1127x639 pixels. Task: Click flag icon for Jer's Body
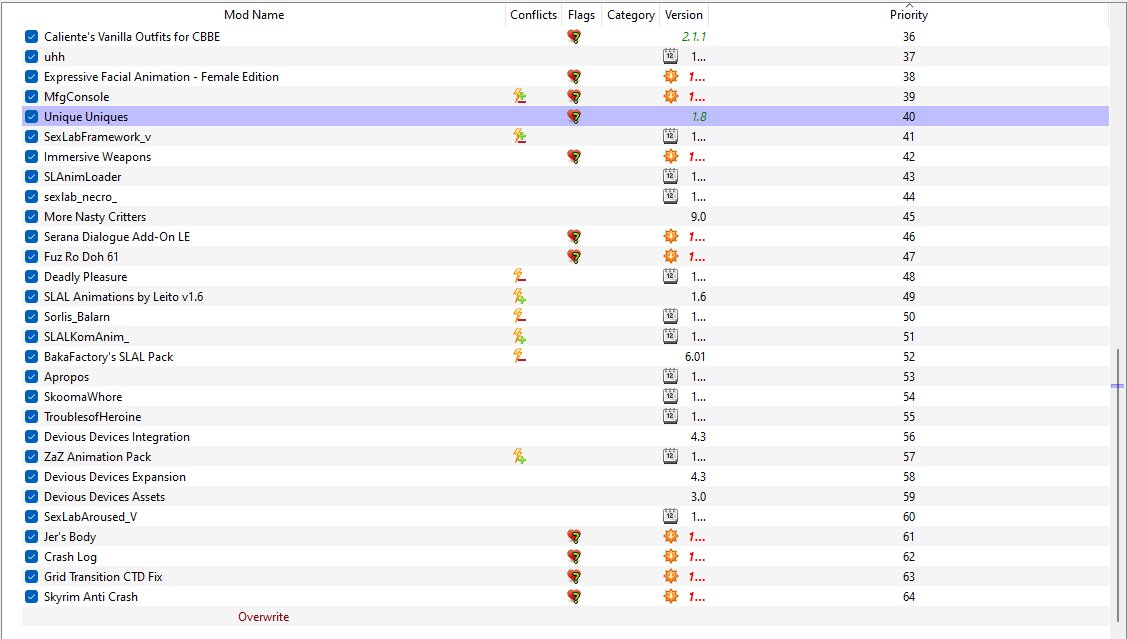[574, 537]
